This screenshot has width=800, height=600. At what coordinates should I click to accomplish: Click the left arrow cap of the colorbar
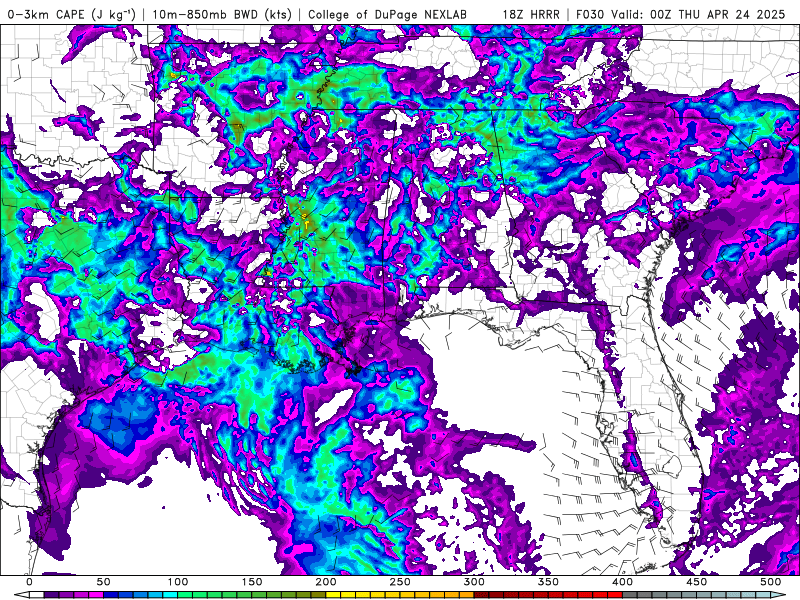pyautogui.click(x=22, y=595)
